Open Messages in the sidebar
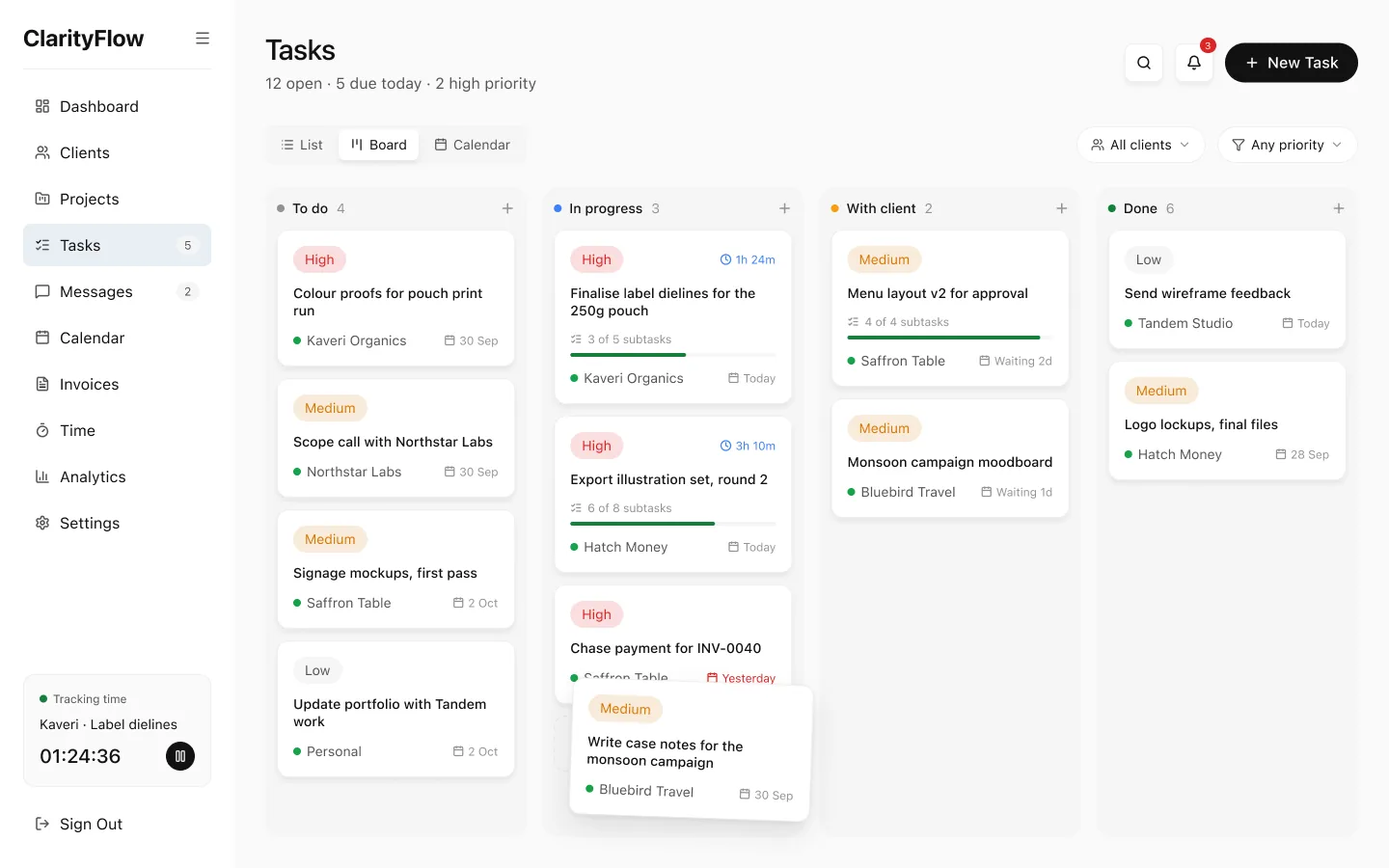Viewport: 1389px width, 868px height. pyautogui.click(x=117, y=291)
